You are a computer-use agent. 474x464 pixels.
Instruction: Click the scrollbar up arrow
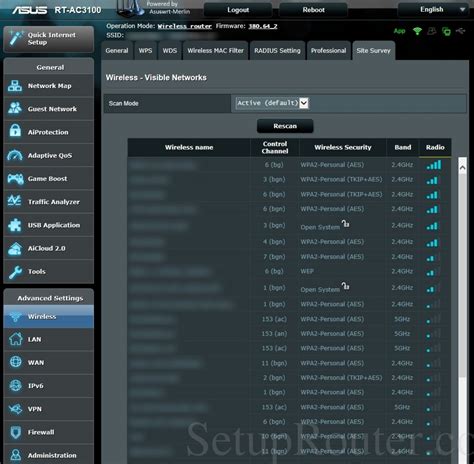click(462, 168)
